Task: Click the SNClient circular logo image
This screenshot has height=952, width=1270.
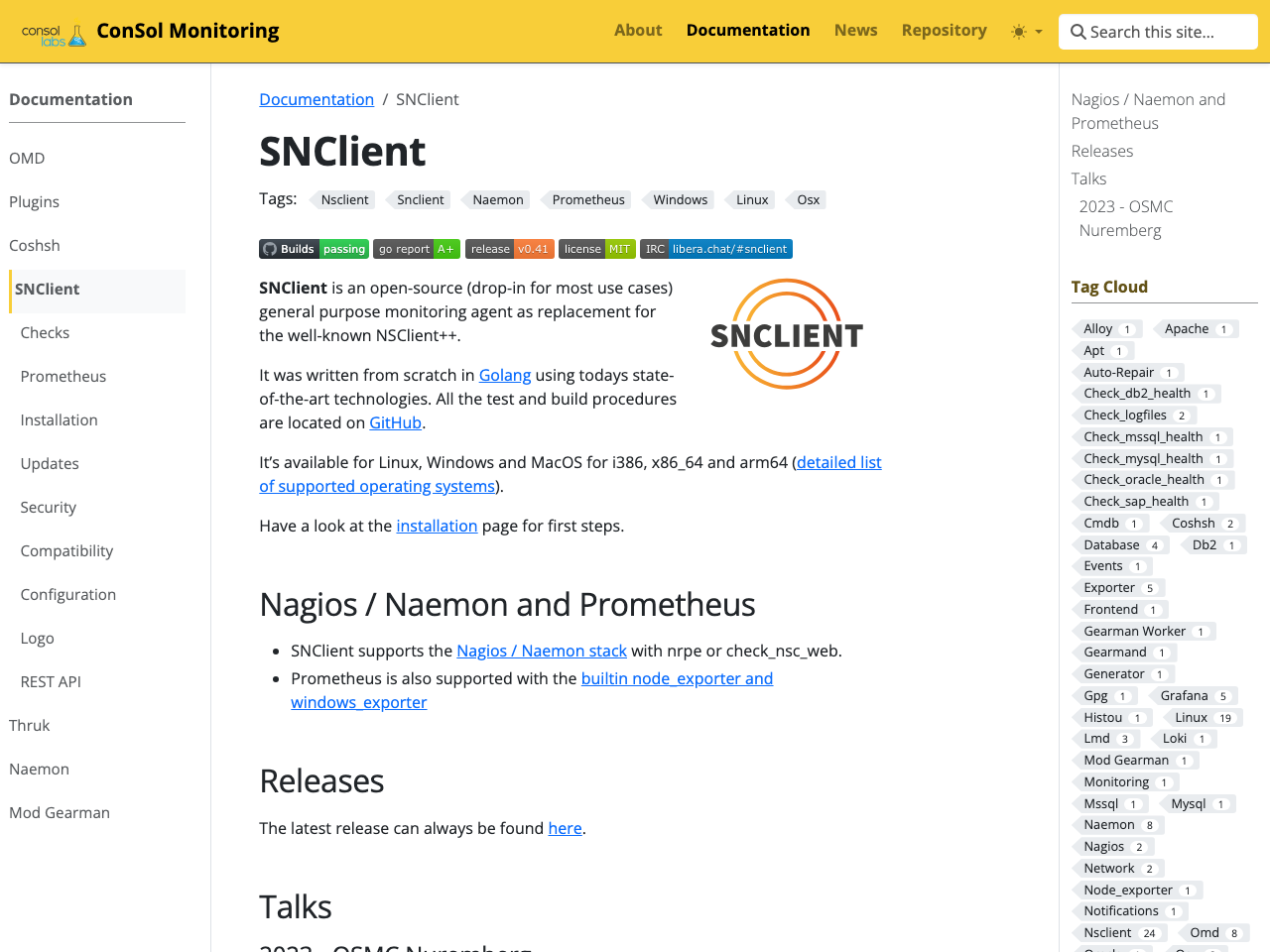Action: pos(786,333)
